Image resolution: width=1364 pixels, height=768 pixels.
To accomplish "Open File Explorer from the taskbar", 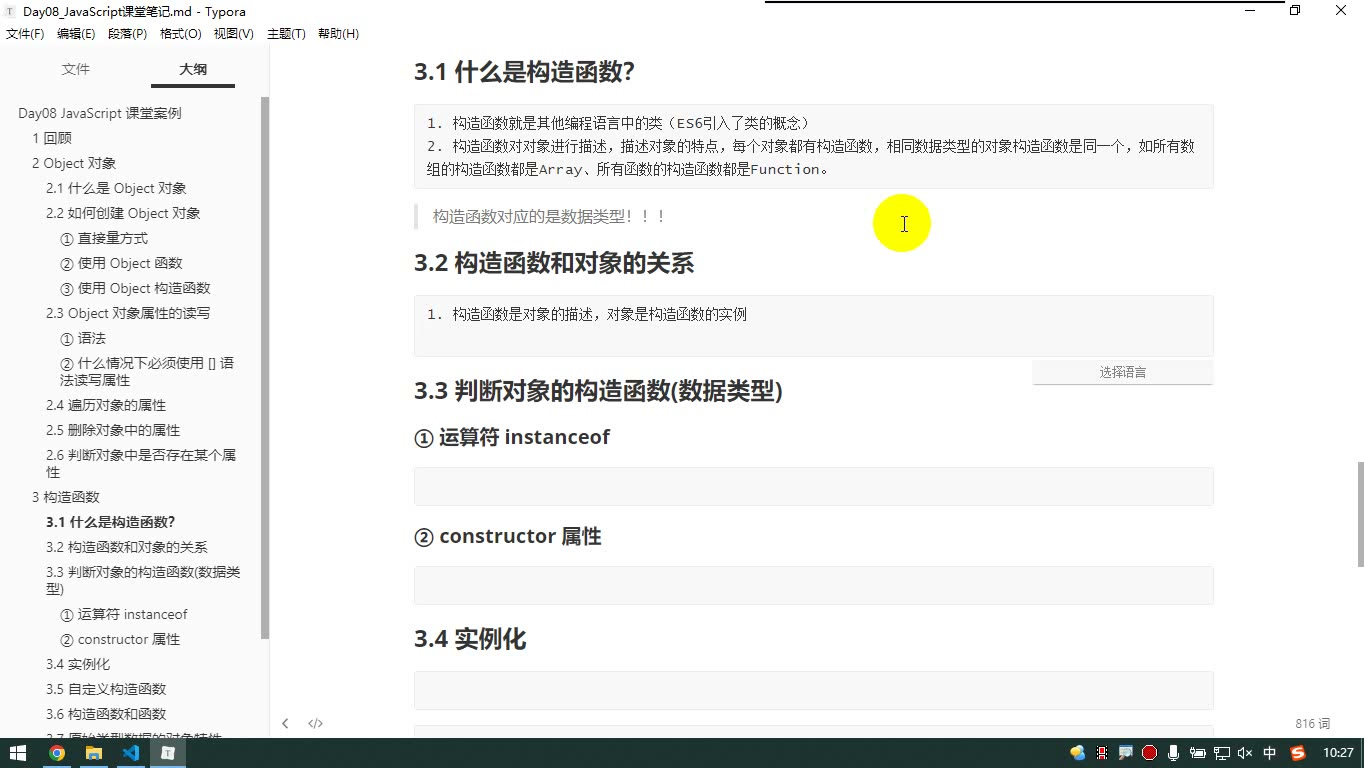I will point(94,753).
